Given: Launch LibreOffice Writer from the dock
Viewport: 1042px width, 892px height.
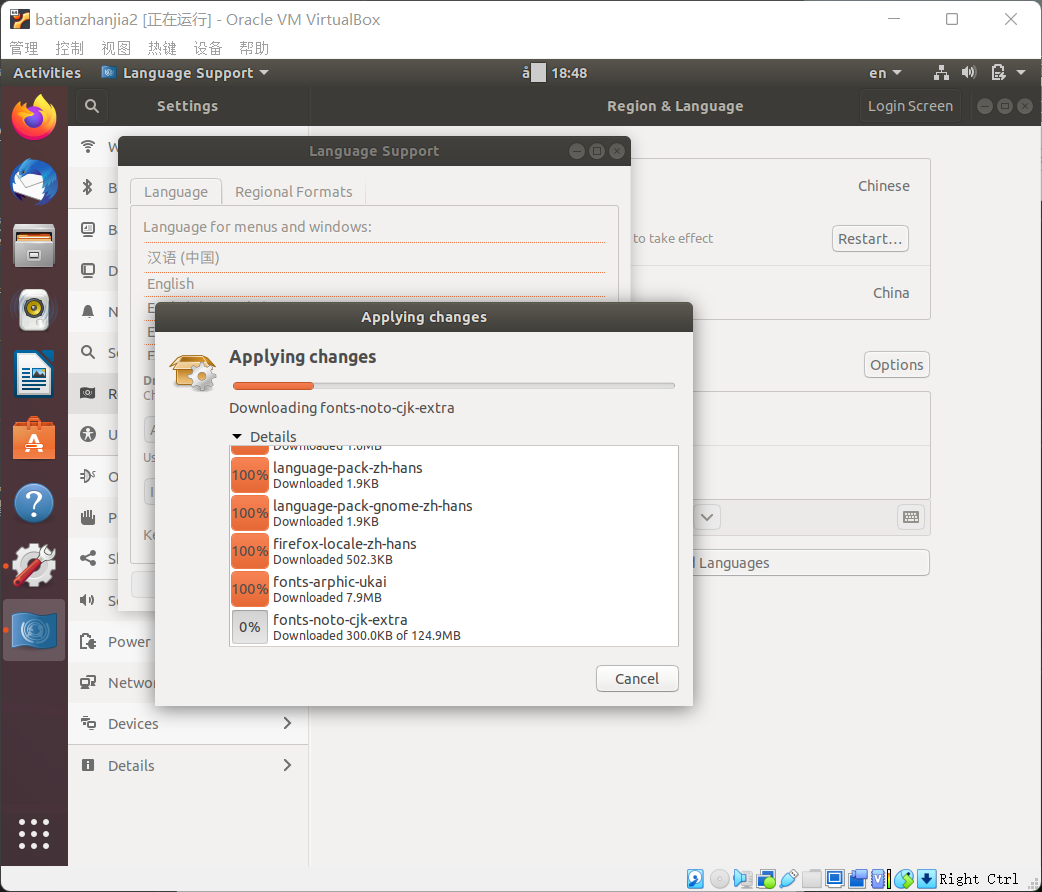Looking at the screenshot, I should [x=34, y=374].
